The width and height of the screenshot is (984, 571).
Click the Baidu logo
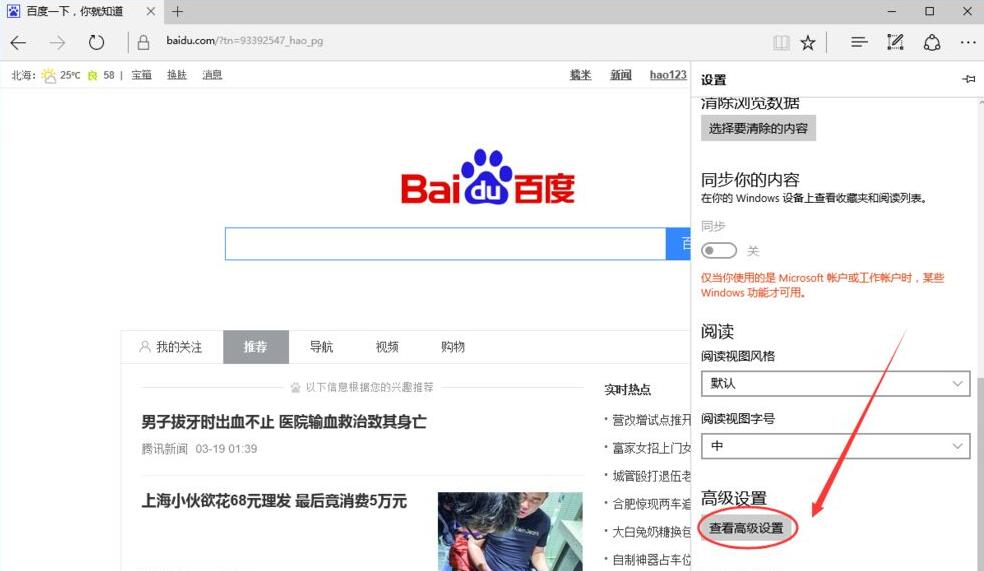tap(488, 178)
